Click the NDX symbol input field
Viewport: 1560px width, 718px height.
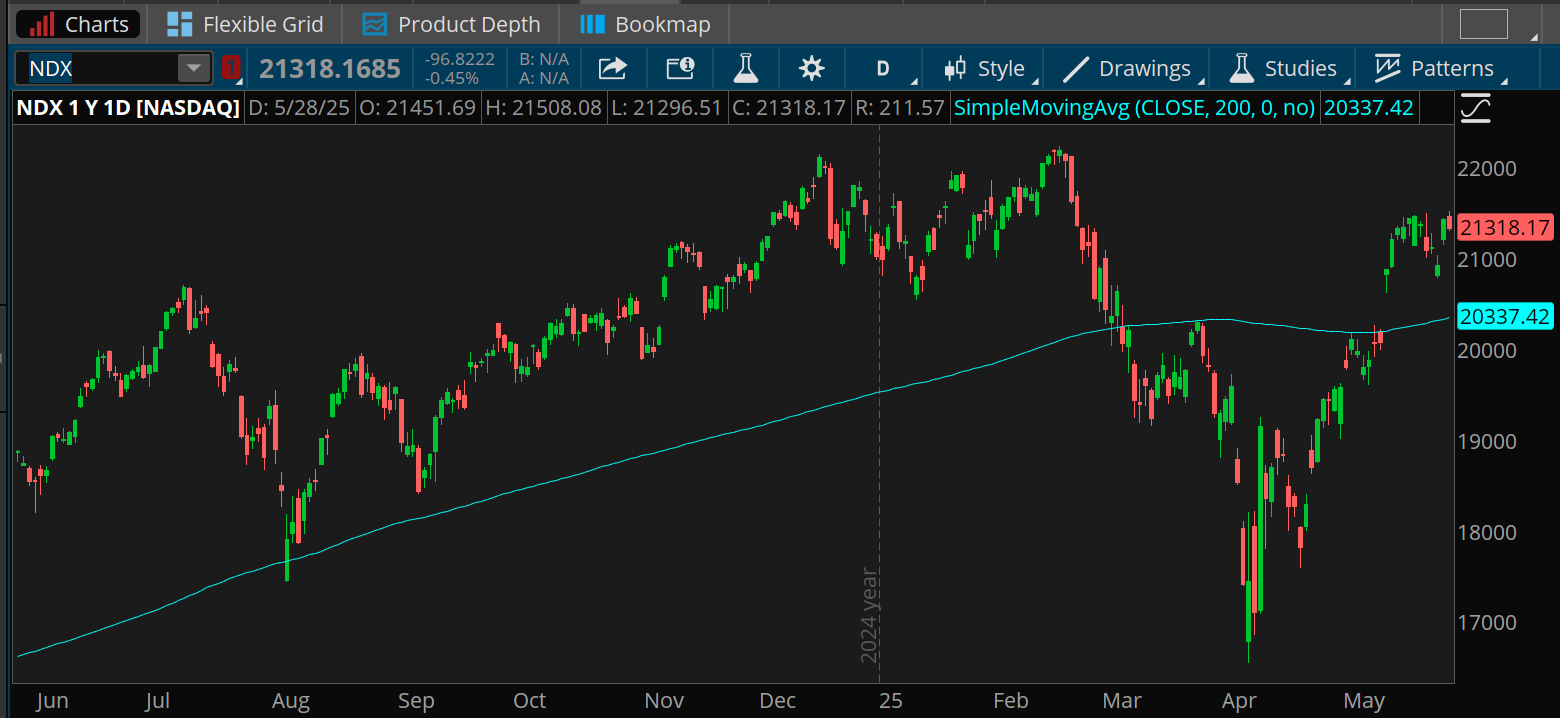point(96,68)
